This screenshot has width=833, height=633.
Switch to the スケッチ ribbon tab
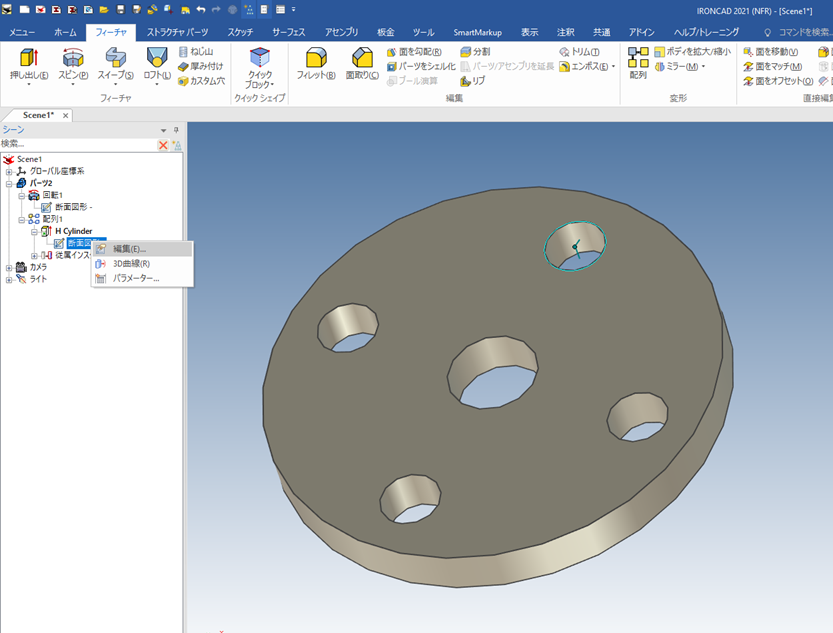240,32
